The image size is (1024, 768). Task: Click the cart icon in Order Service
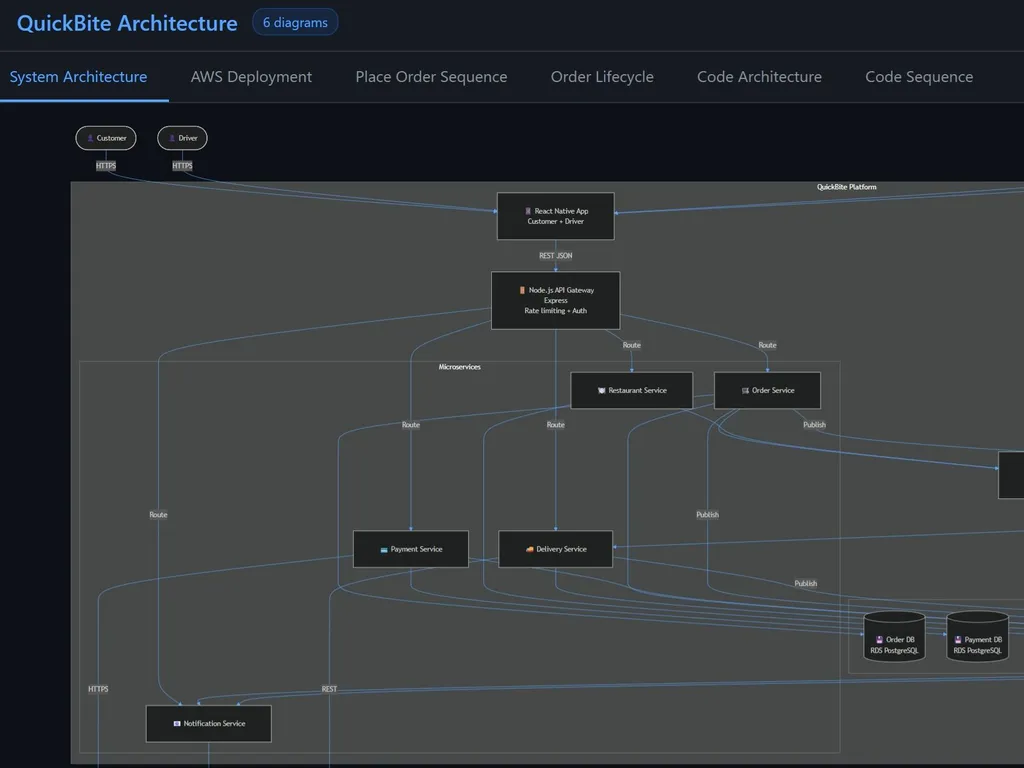pos(745,391)
